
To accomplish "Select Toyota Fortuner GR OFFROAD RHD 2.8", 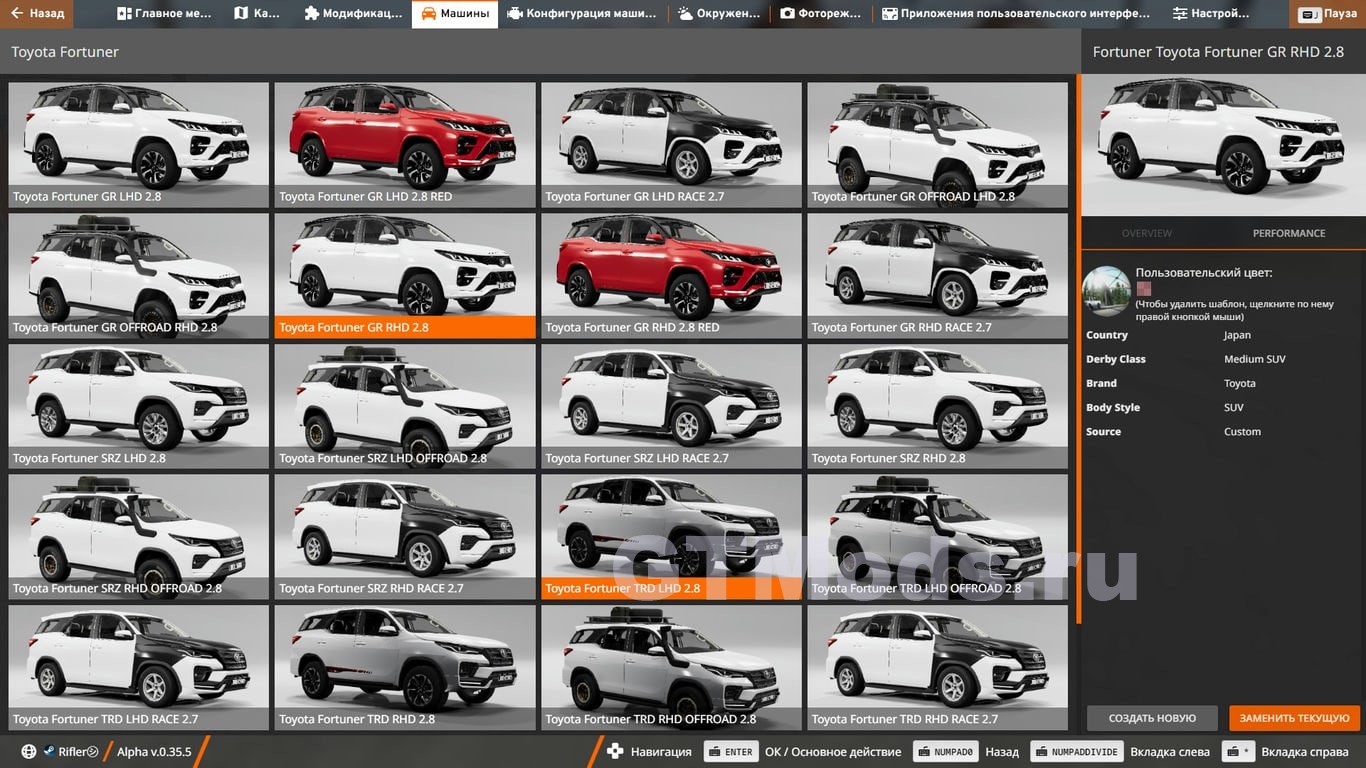I will pos(139,276).
